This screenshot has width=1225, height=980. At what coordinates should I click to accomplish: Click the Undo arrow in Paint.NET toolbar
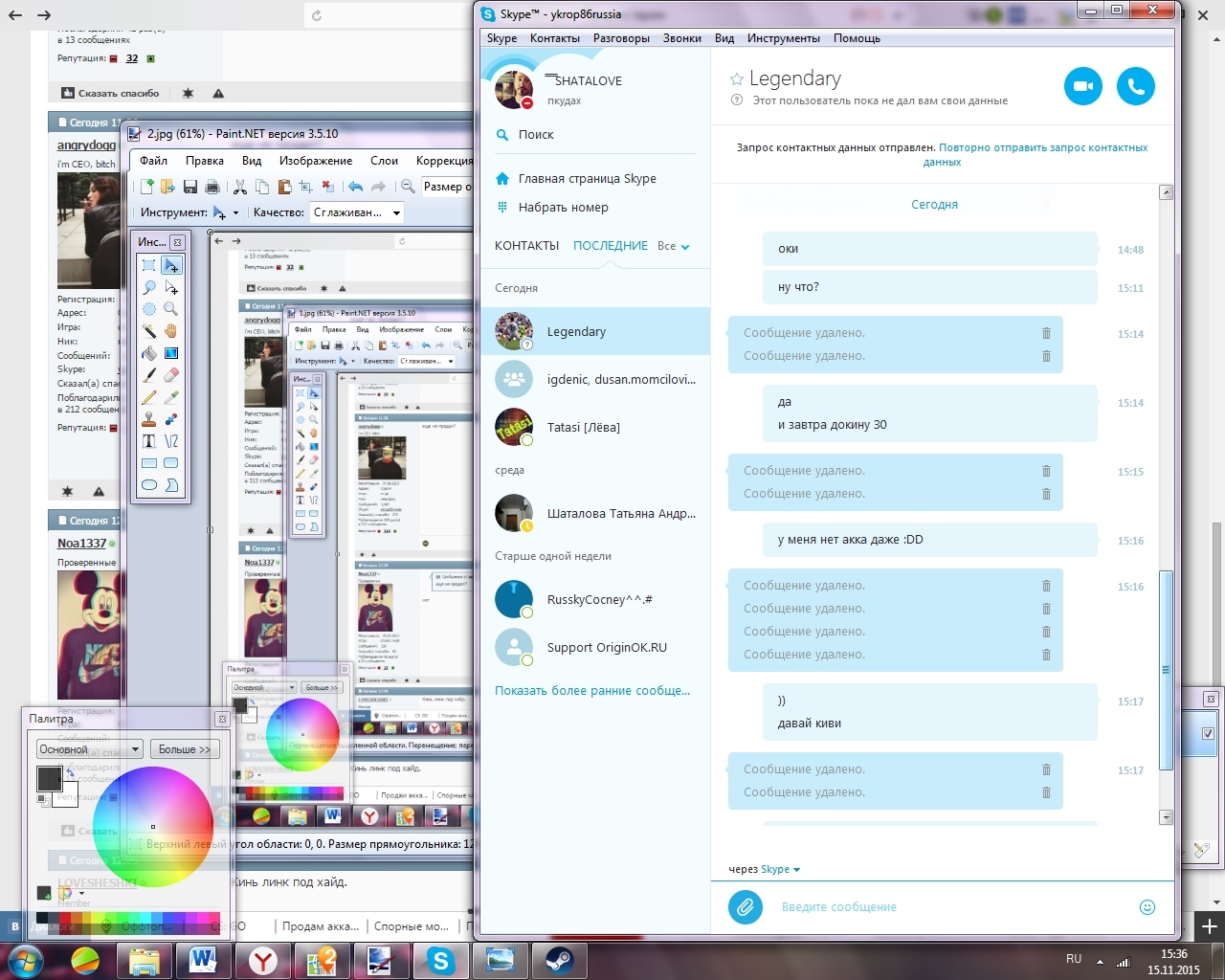click(356, 187)
